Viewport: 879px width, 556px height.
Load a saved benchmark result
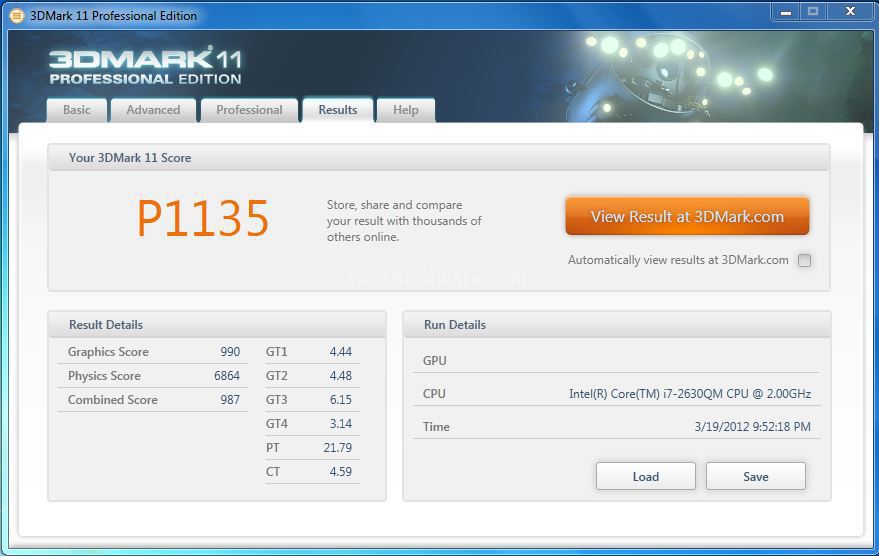pos(646,476)
